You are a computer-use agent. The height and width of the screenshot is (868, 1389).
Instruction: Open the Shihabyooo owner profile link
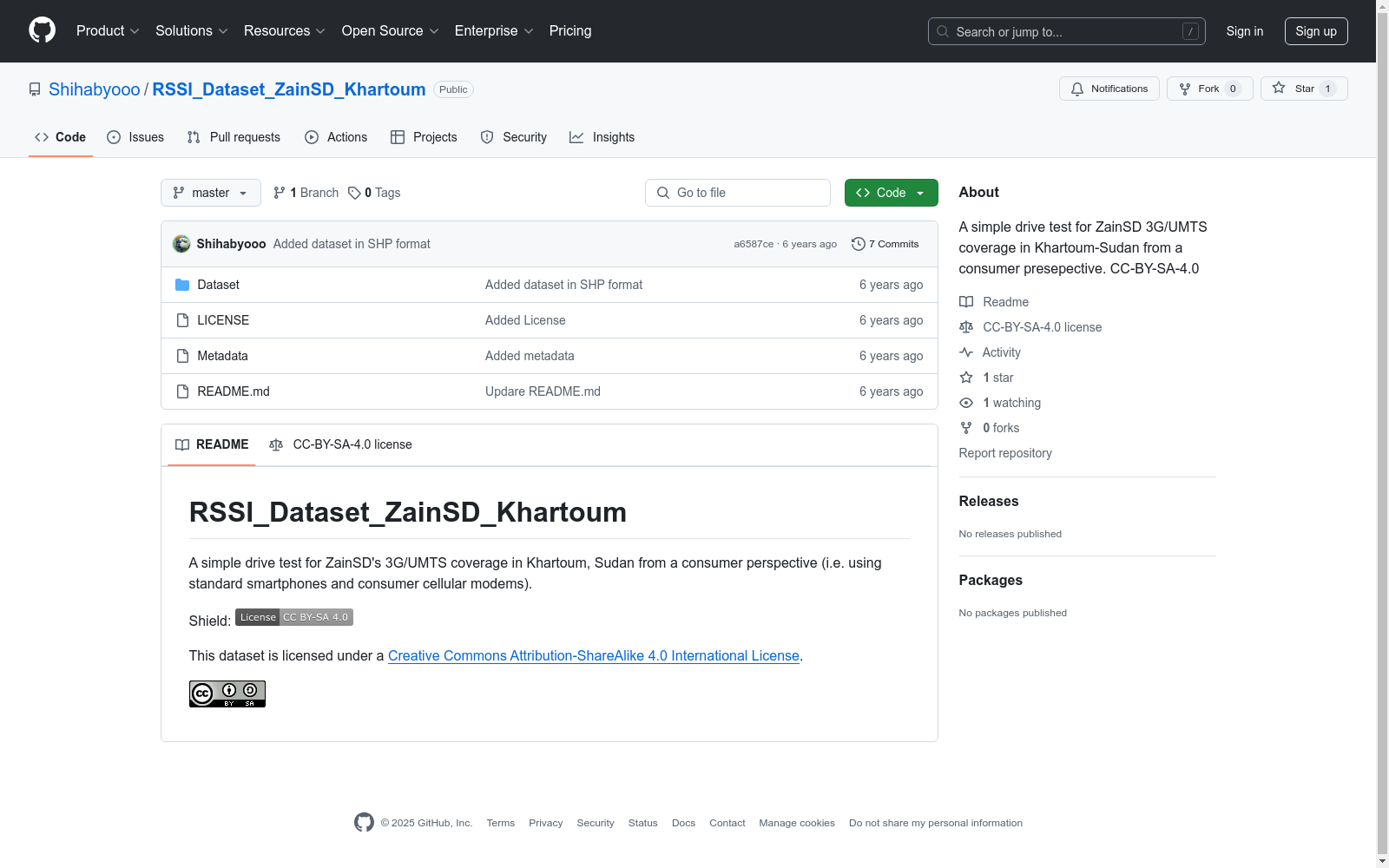pos(95,89)
